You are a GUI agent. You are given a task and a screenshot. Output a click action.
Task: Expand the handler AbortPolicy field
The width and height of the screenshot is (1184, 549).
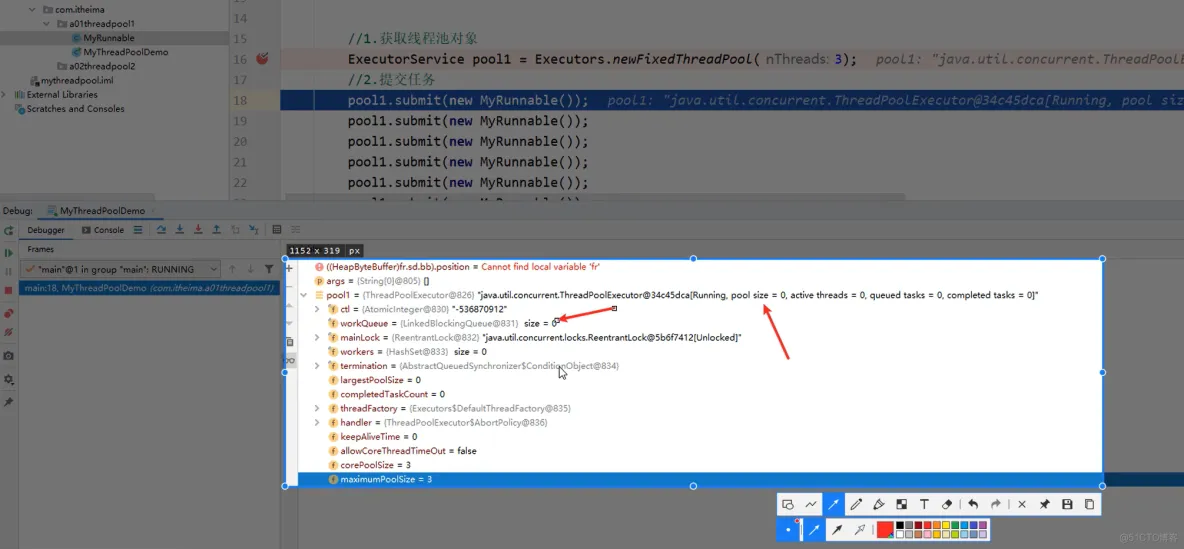tap(317, 422)
